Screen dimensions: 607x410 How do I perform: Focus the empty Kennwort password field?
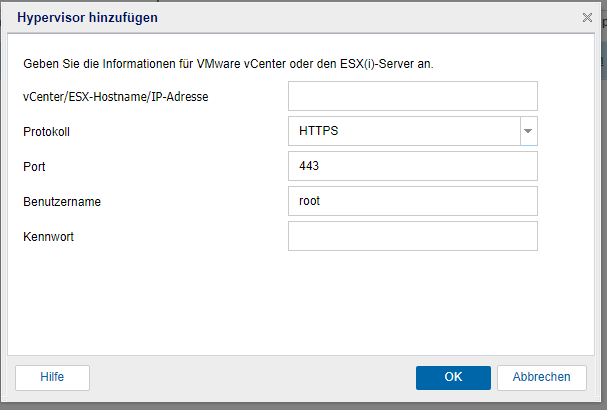413,236
